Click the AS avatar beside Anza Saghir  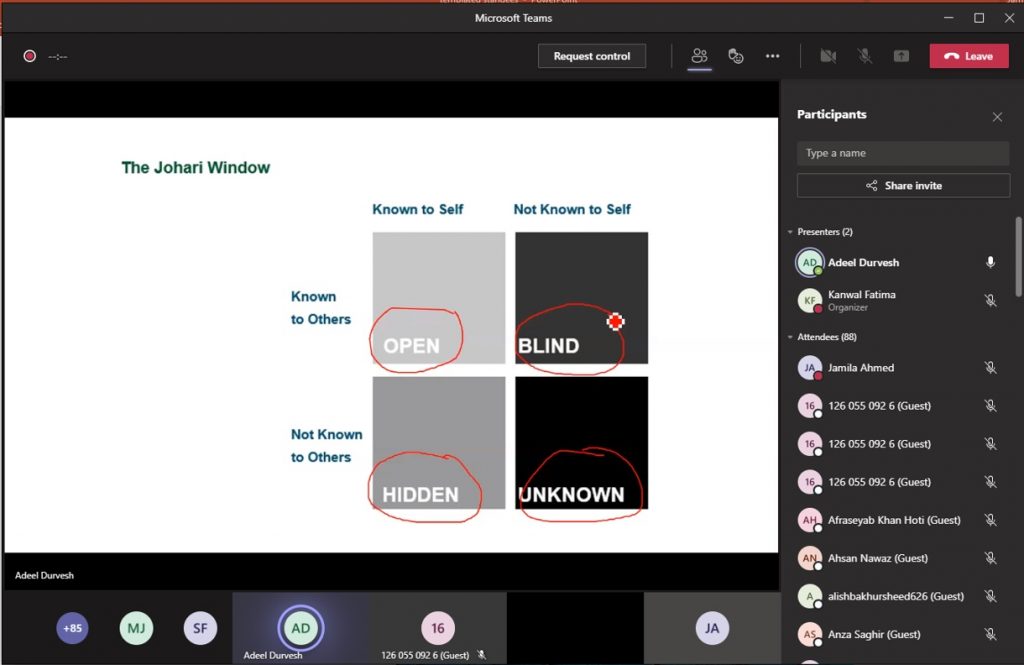(810, 634)
